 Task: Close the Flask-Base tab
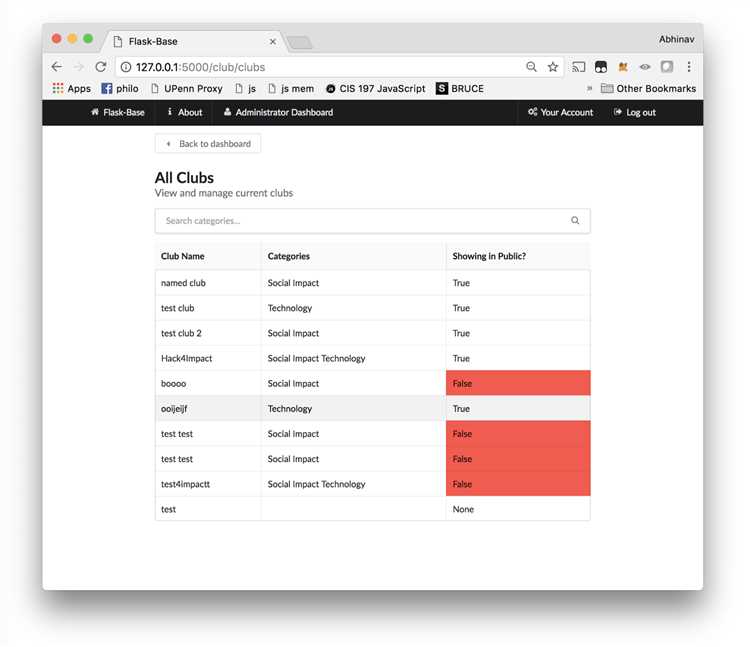[x=273, y=42]
